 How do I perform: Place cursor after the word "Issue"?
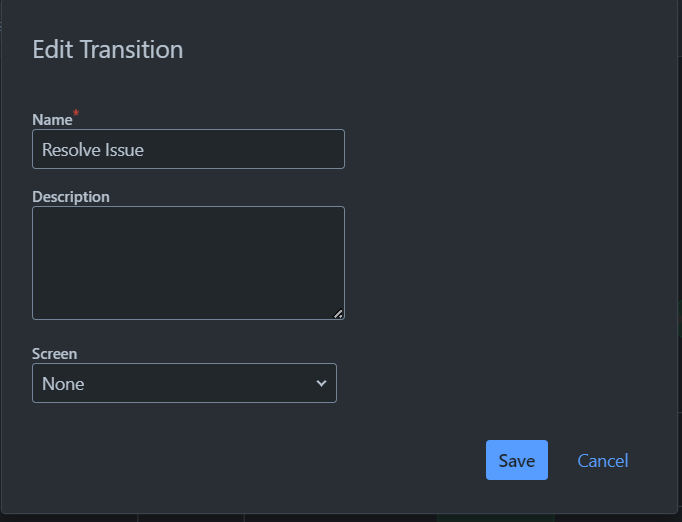coord(144,150)
